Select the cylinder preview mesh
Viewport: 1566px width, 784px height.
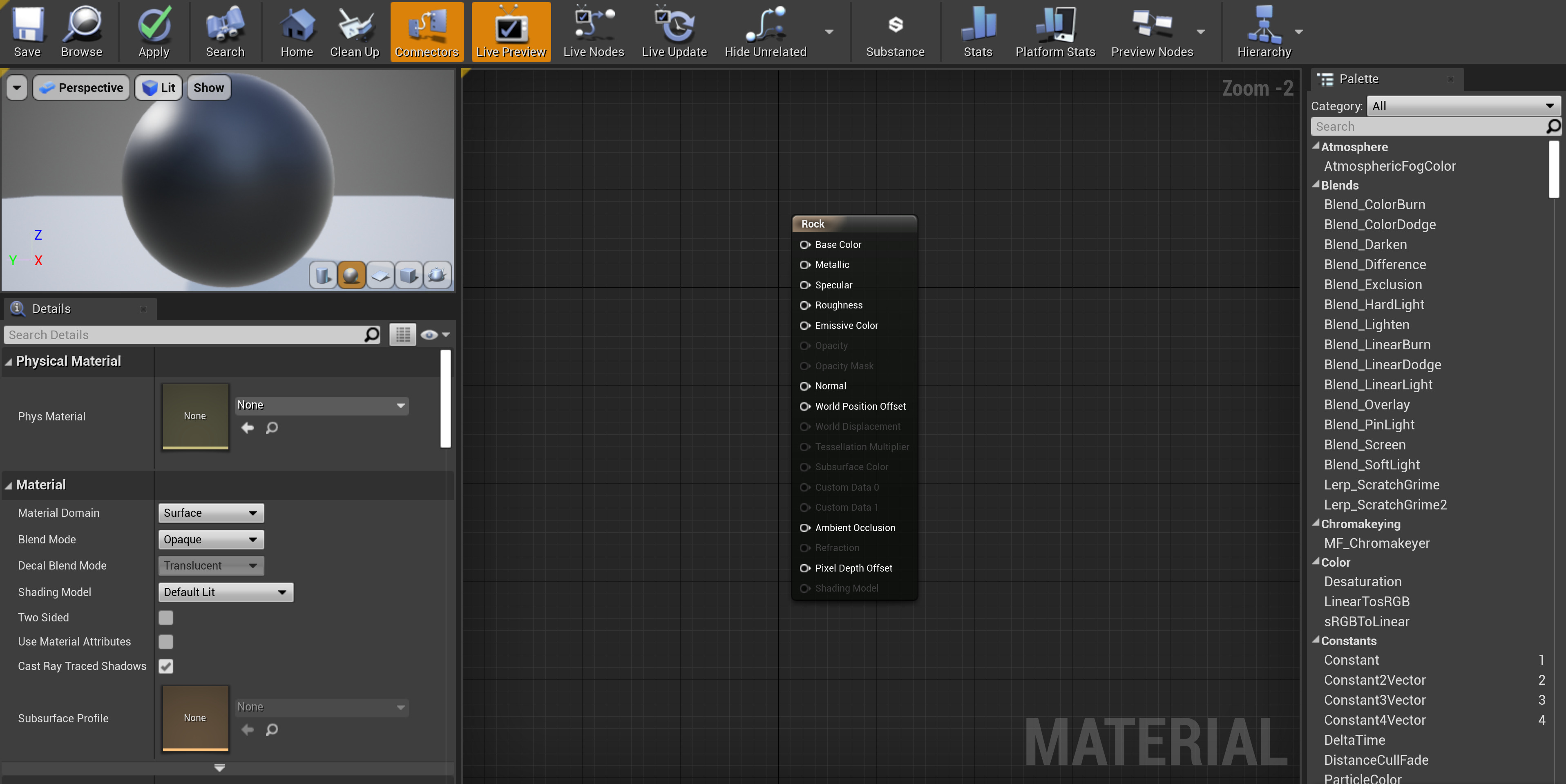pyautogui.click(x=323, y=275)
